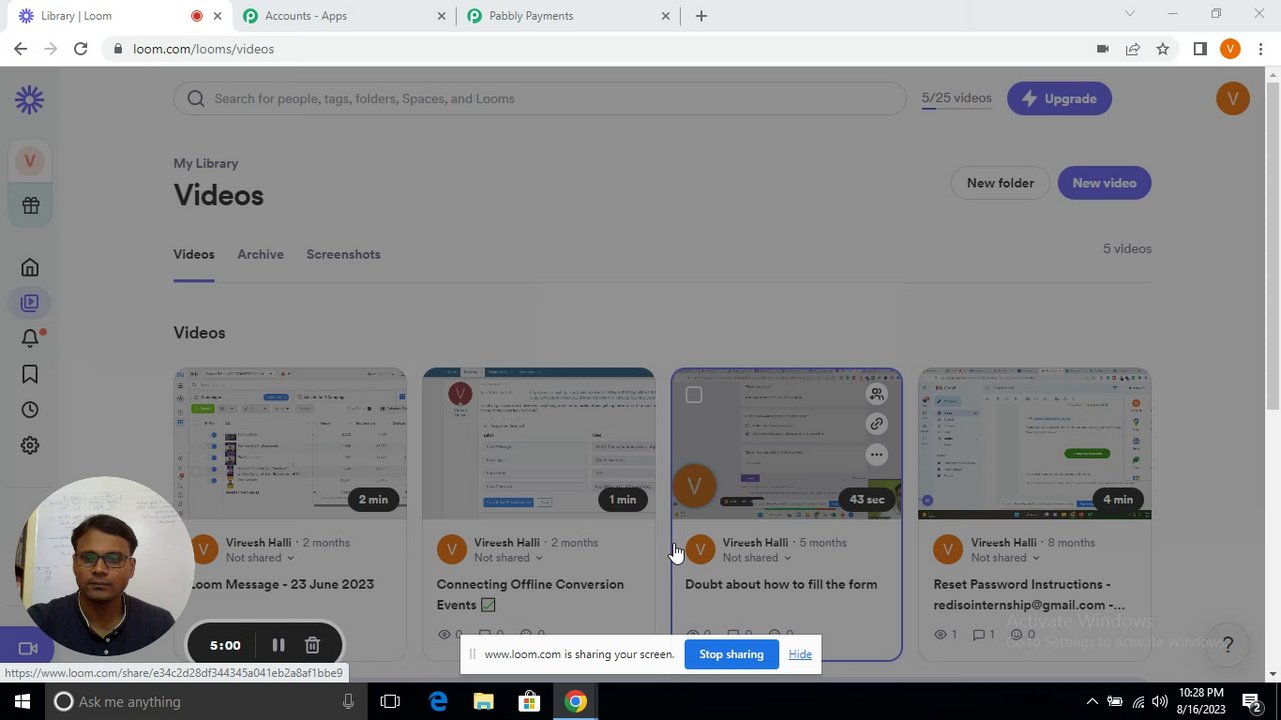
Task: Click the Reset Password Instructions title
Action: [1029, 594]
